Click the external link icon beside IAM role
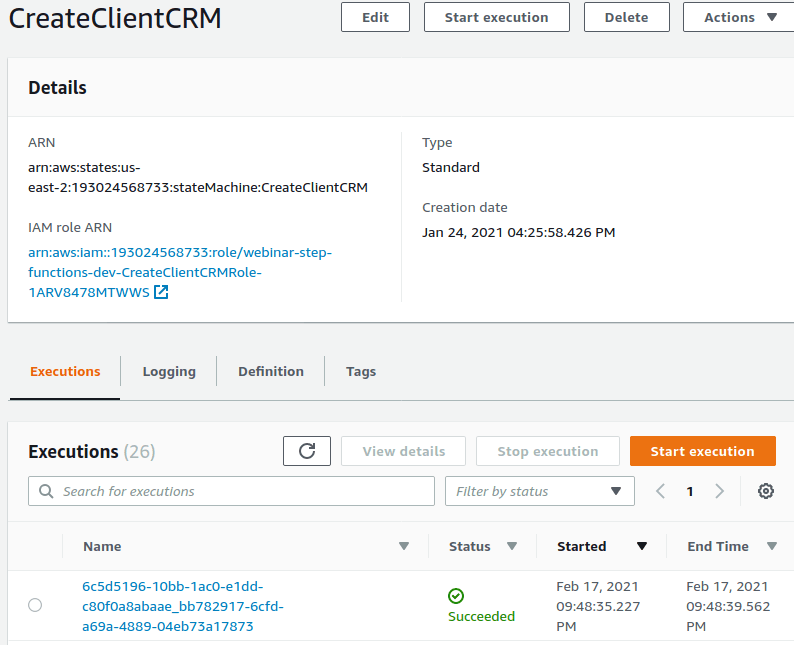 point(161,292)
